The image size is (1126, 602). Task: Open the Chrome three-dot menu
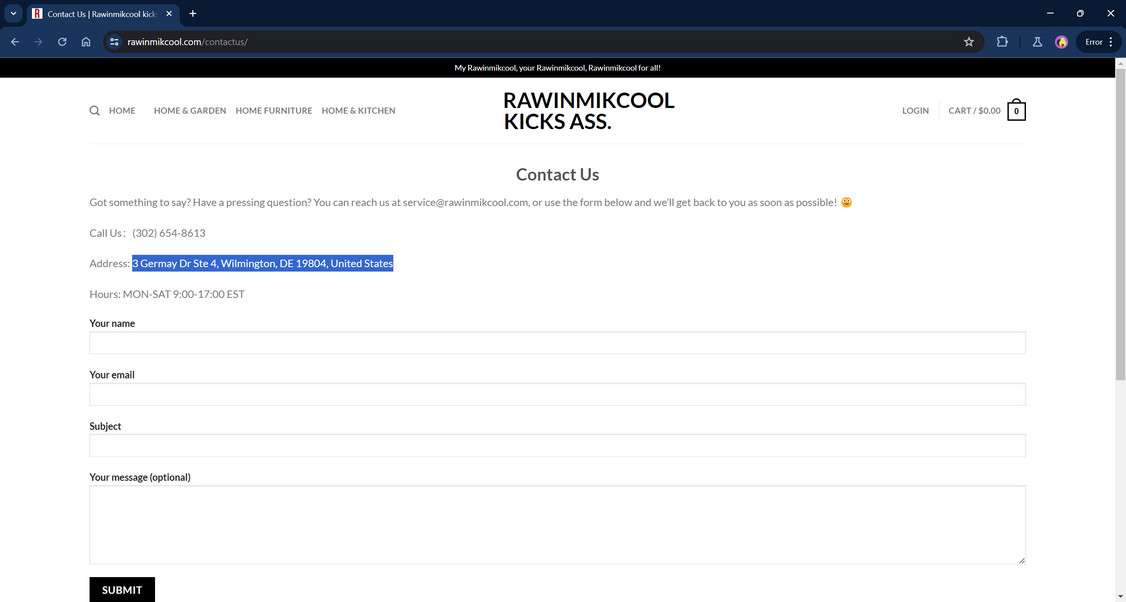coord(1110,42)
